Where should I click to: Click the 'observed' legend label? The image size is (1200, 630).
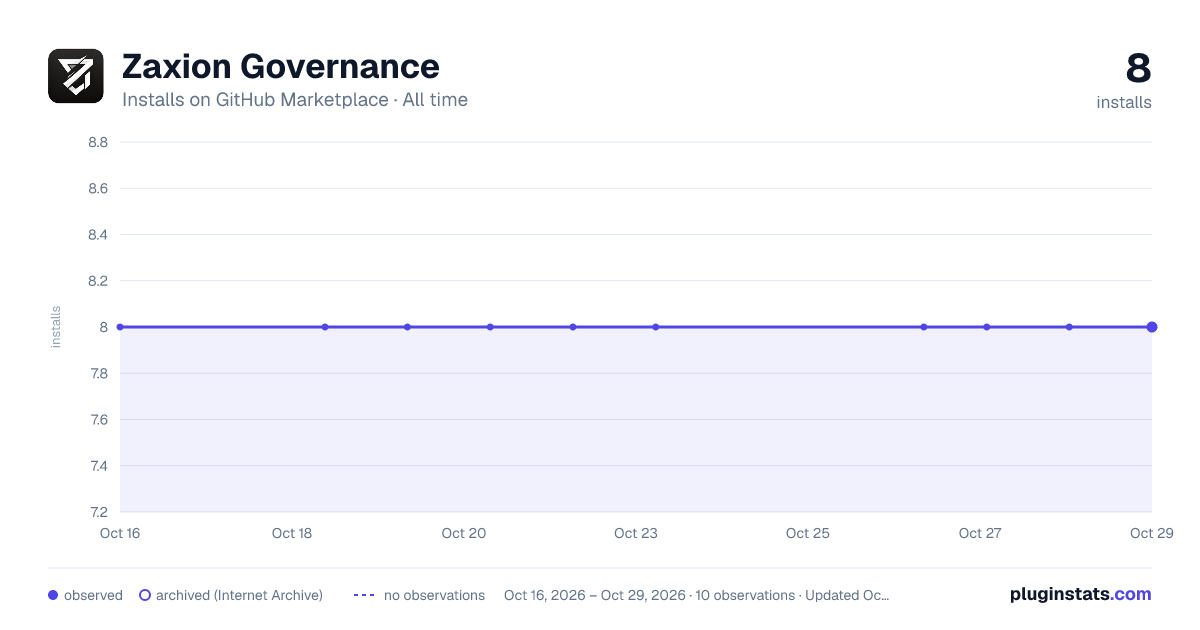click(x=93, y=595)
